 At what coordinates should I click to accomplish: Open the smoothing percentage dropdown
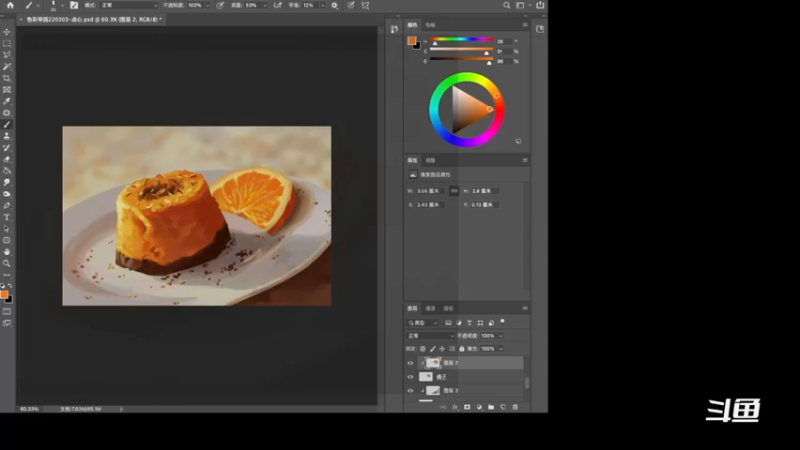point(322,6)
